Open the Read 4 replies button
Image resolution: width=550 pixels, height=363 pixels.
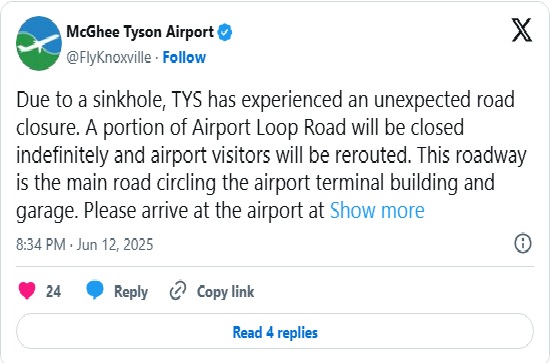[275, 331]
